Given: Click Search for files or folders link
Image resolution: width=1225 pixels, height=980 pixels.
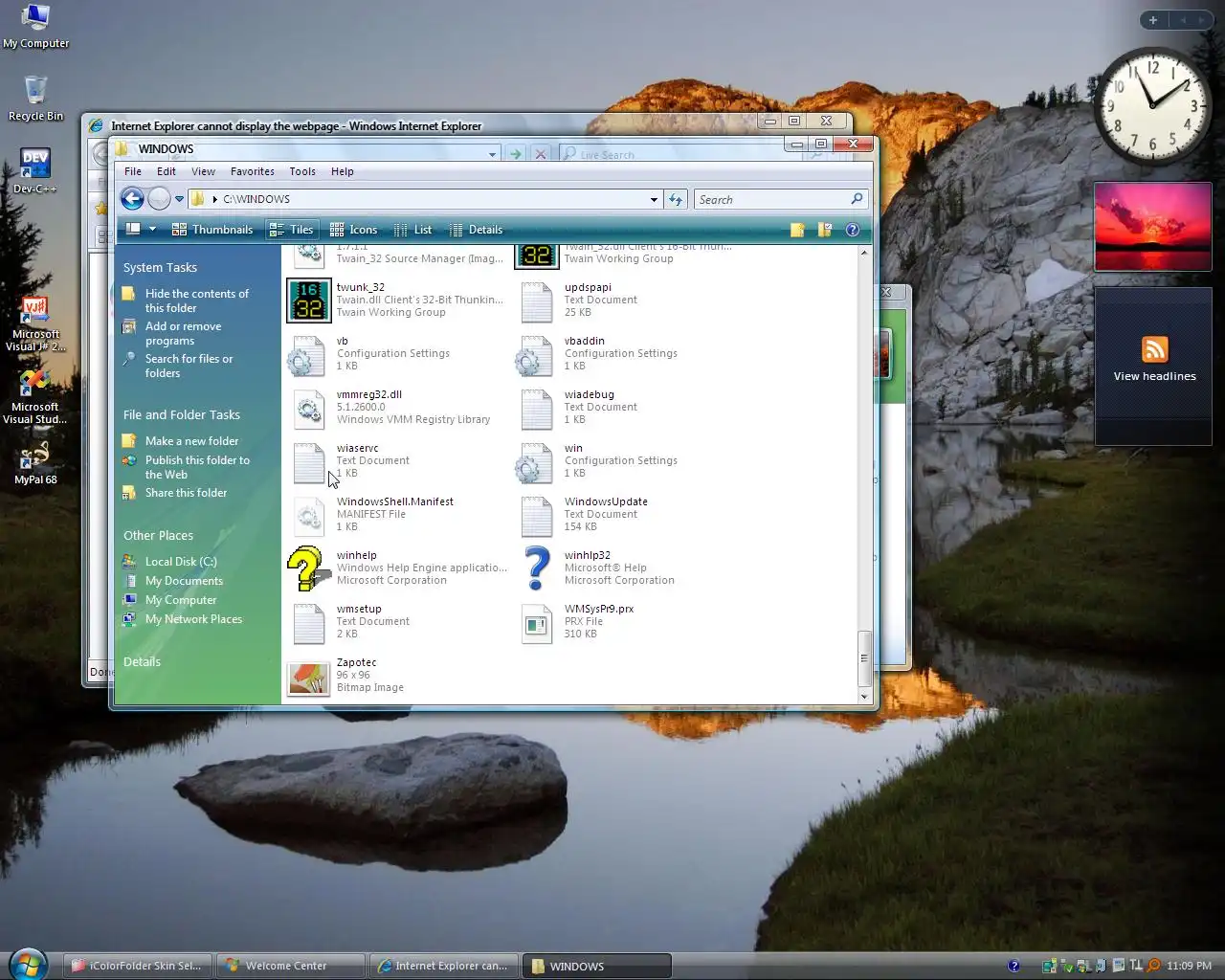Looking at the screenshot, I should tap(189, 366).
